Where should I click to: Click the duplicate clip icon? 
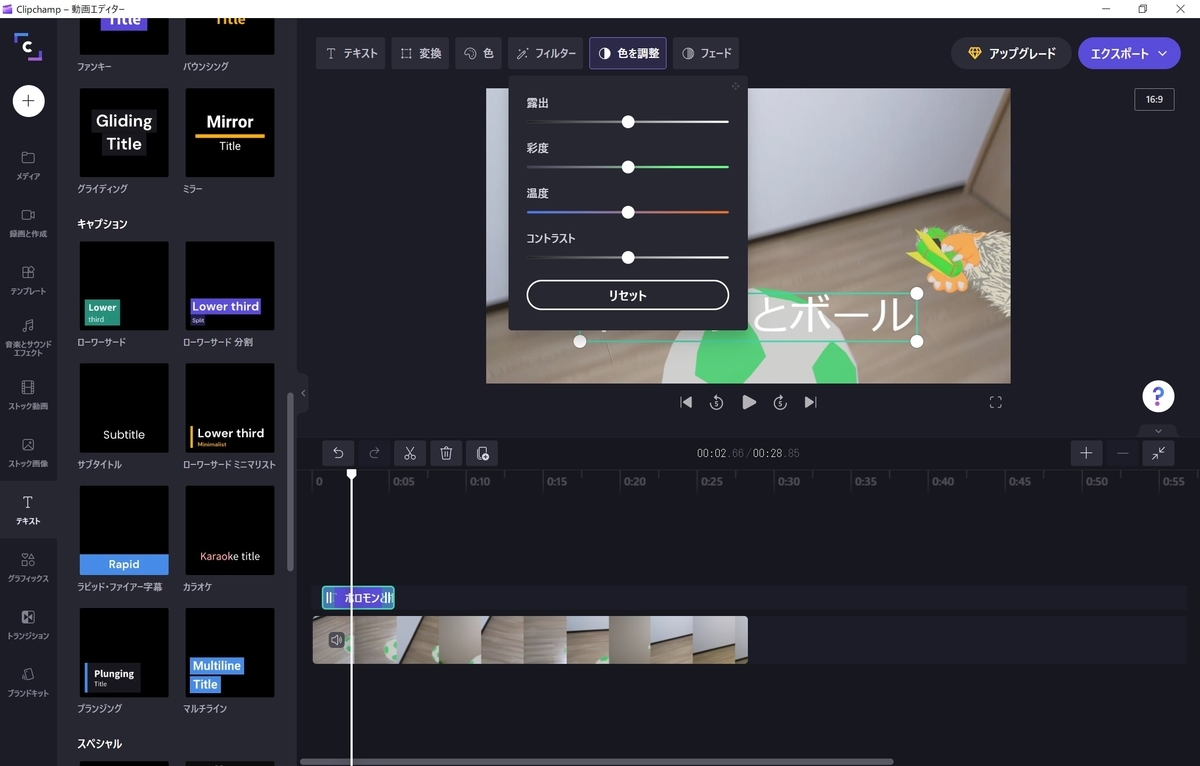pos(482,453)
